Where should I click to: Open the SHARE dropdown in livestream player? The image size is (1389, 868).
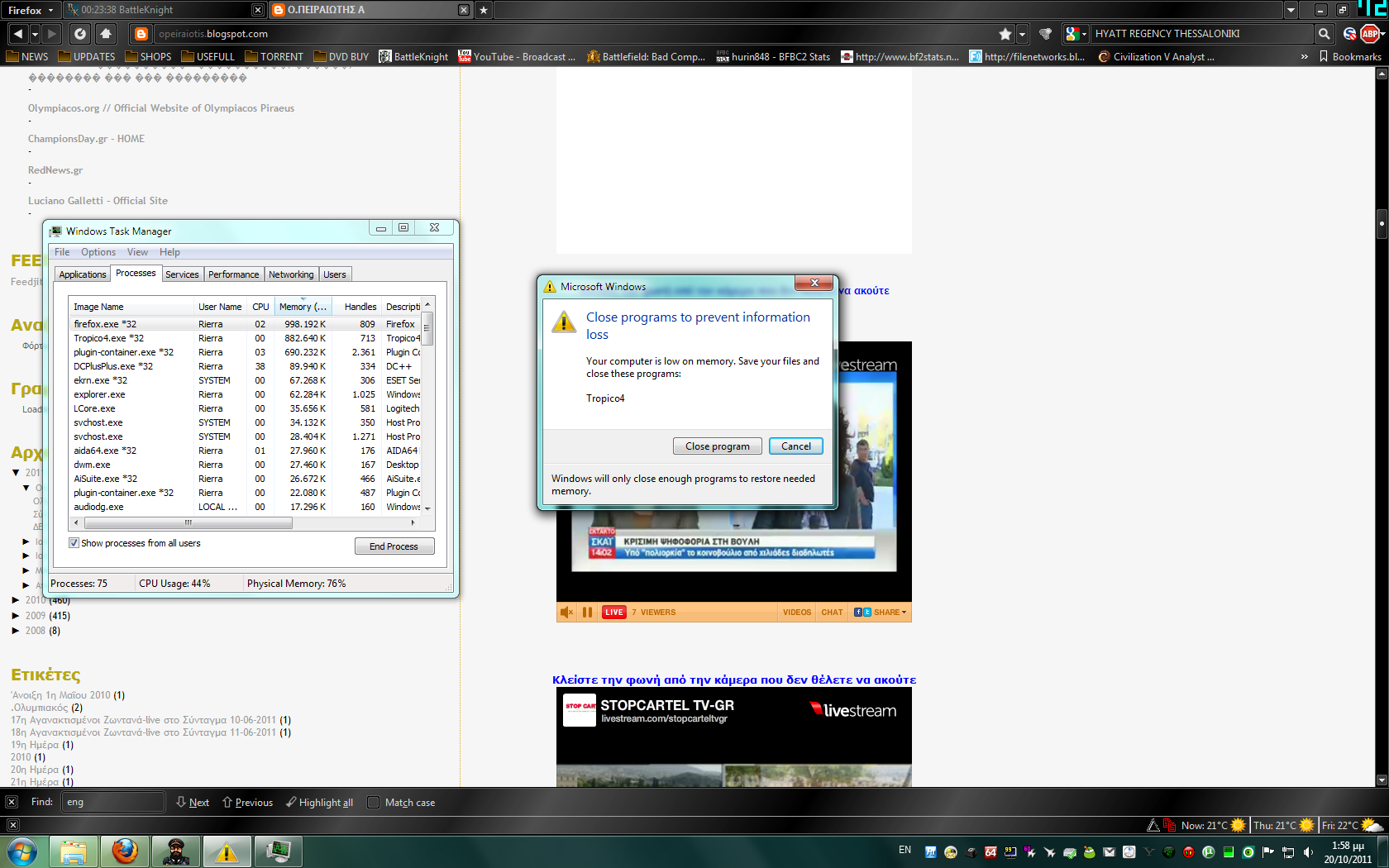point(881,613)
